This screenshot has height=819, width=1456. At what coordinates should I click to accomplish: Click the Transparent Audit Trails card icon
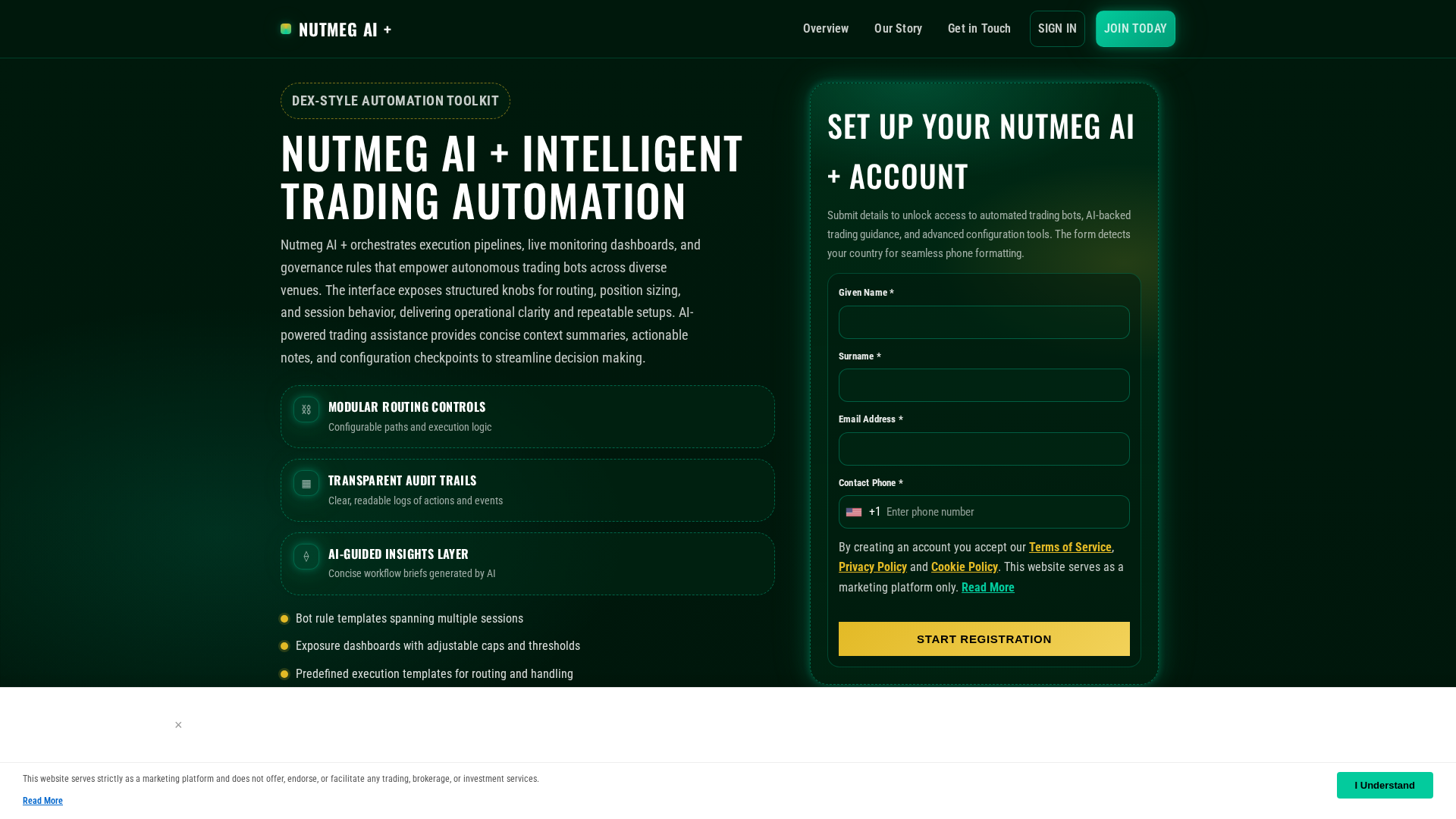306,483
